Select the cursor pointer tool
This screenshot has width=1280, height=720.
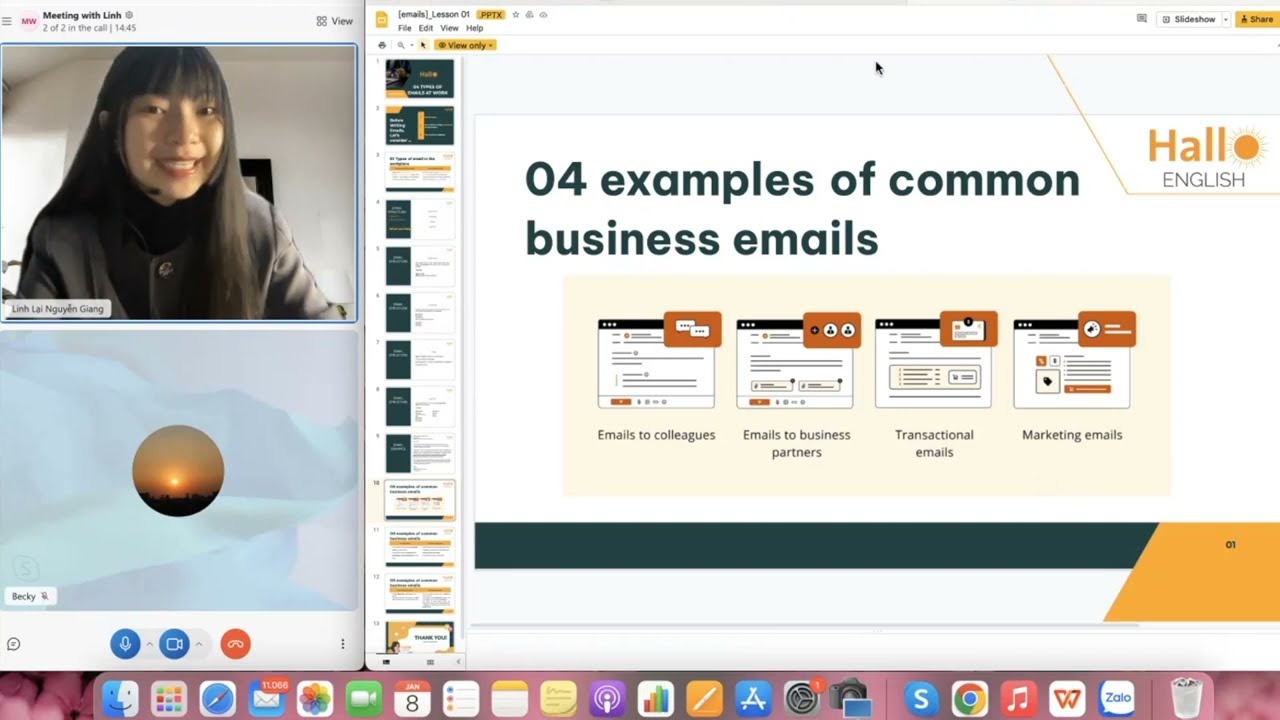click(423, 45)
